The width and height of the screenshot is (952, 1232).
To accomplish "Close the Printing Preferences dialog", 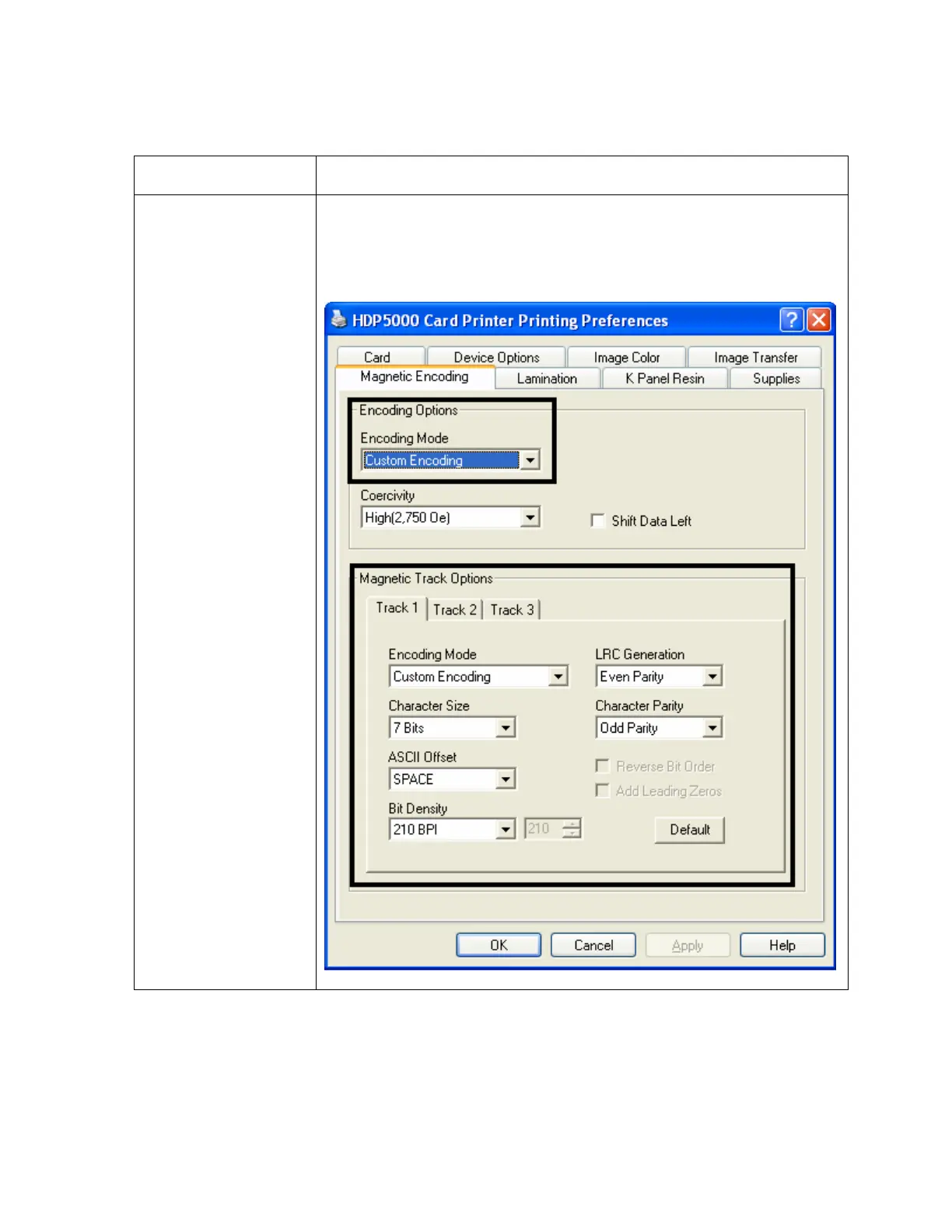I will point(819,320).
